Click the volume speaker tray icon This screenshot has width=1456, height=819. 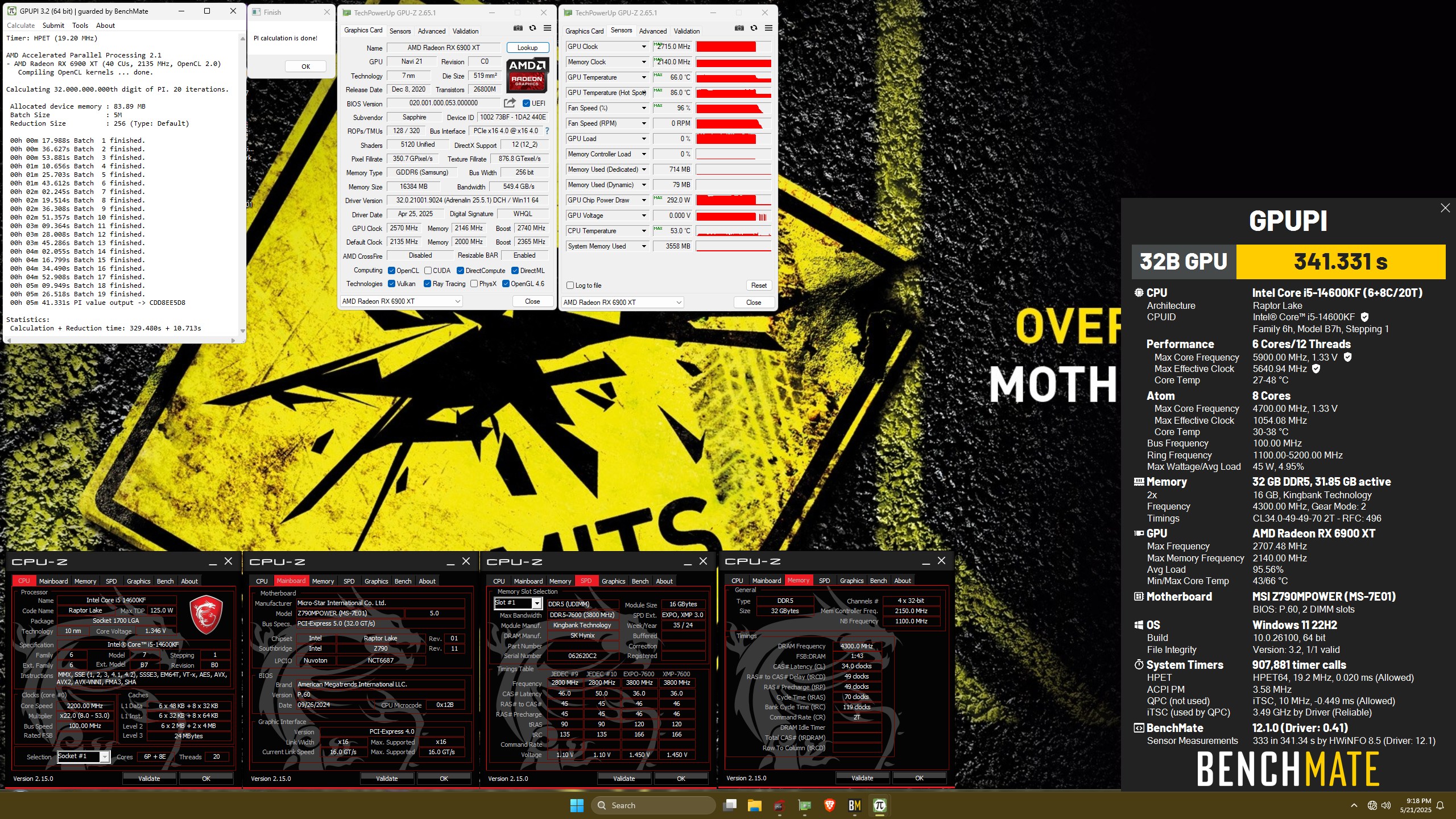pyautogui.click(x=1386, y=805)
